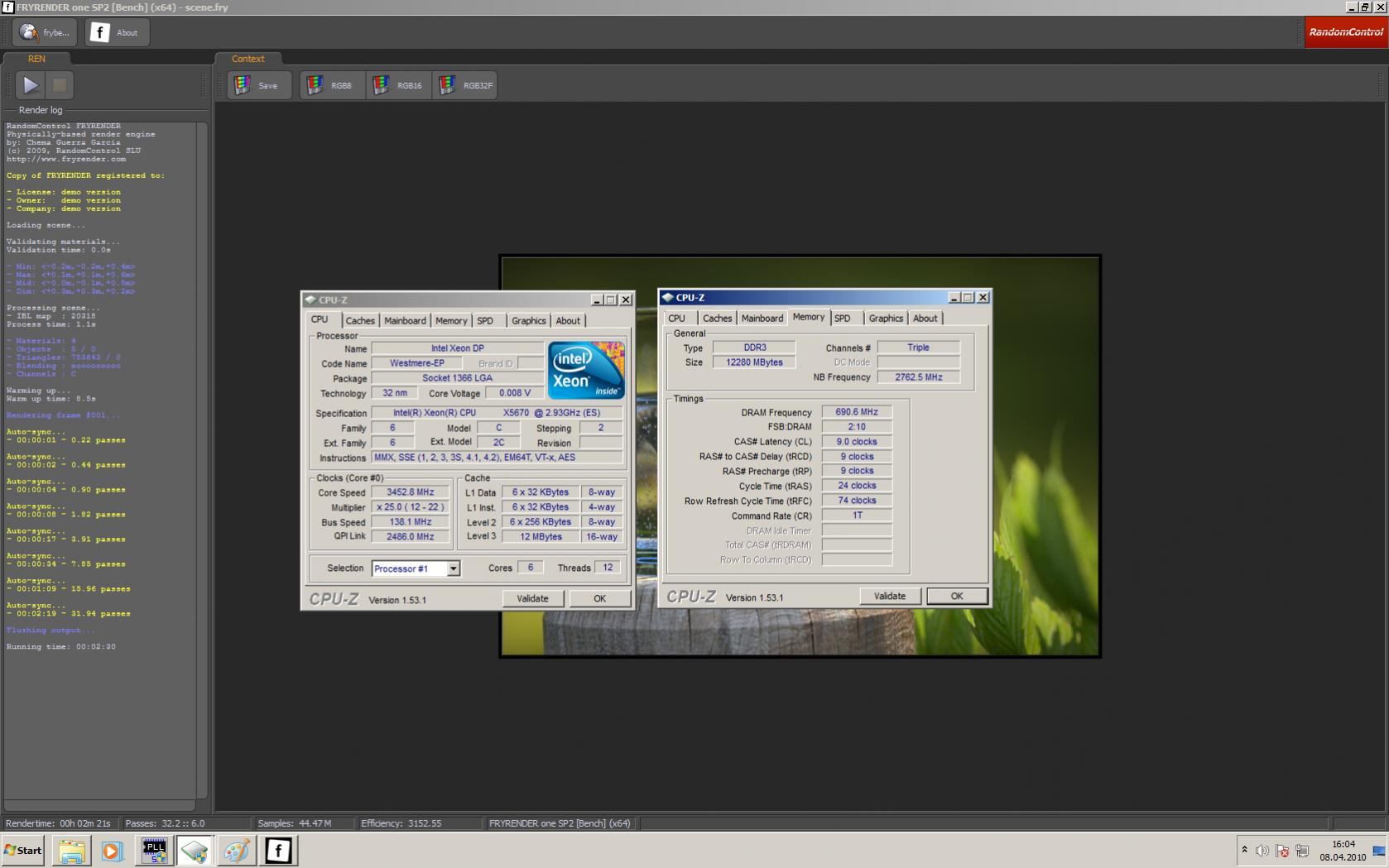Click the RandomControl logo
1389x868 pixels.
pyautogui.click(x=1345, y=32)
